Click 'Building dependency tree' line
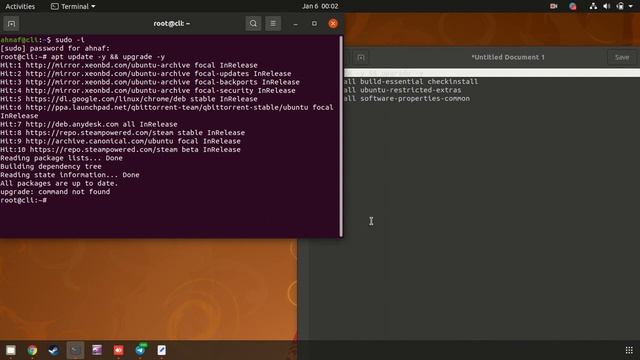The height and width of the screenshot is (360, 640). pyautogui.click(x=51, y=167)
